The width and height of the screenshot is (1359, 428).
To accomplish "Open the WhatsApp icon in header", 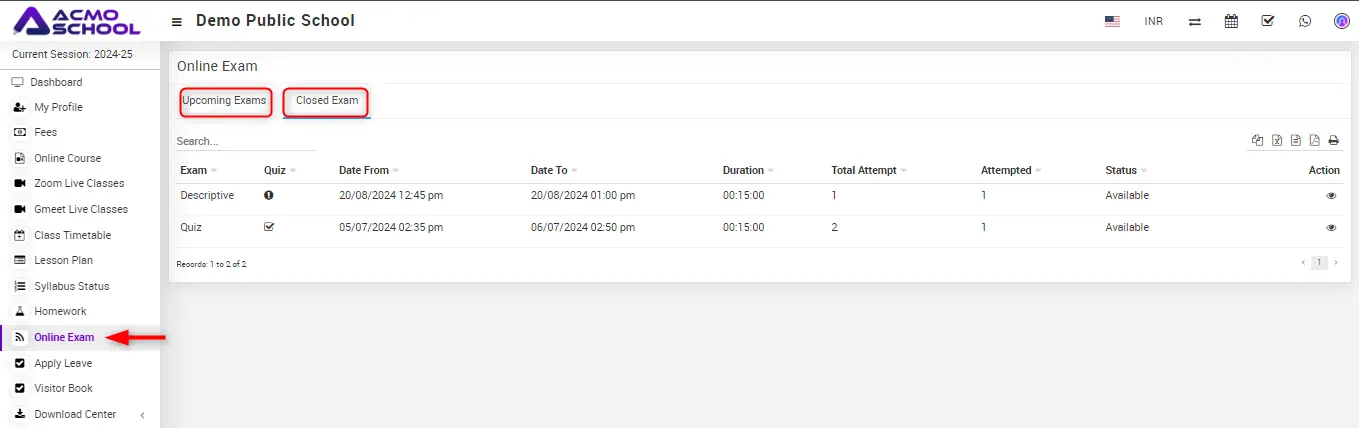I will point(1304,21).
